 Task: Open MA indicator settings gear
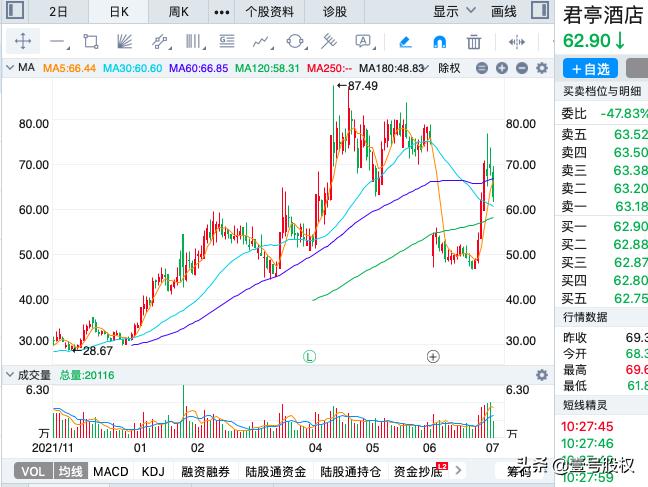click(542, 68)
